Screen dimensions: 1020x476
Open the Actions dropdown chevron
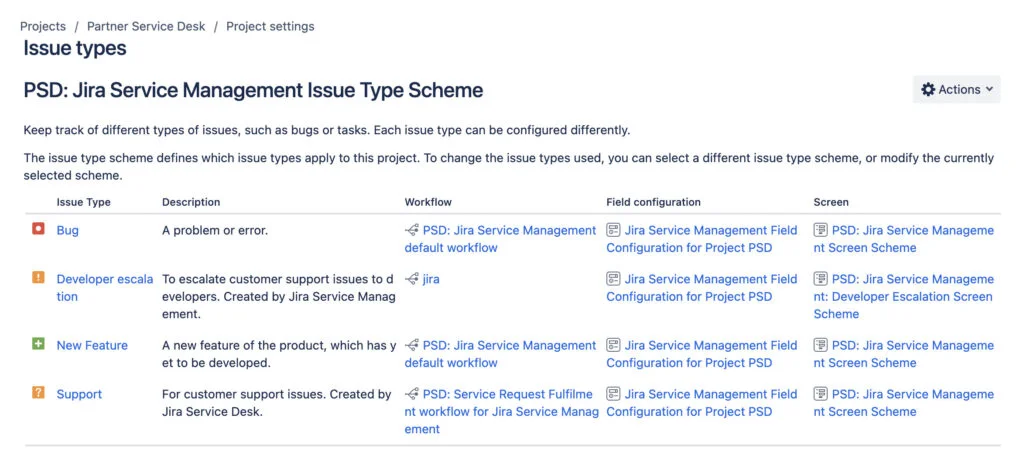(x=989, y=90)
